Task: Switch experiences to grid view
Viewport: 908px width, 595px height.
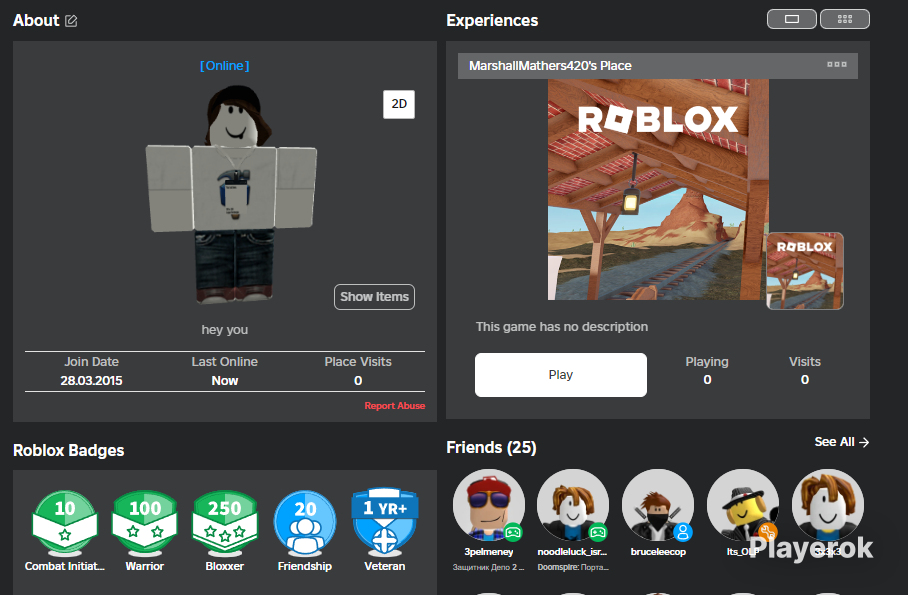Action: coord(845,19)
